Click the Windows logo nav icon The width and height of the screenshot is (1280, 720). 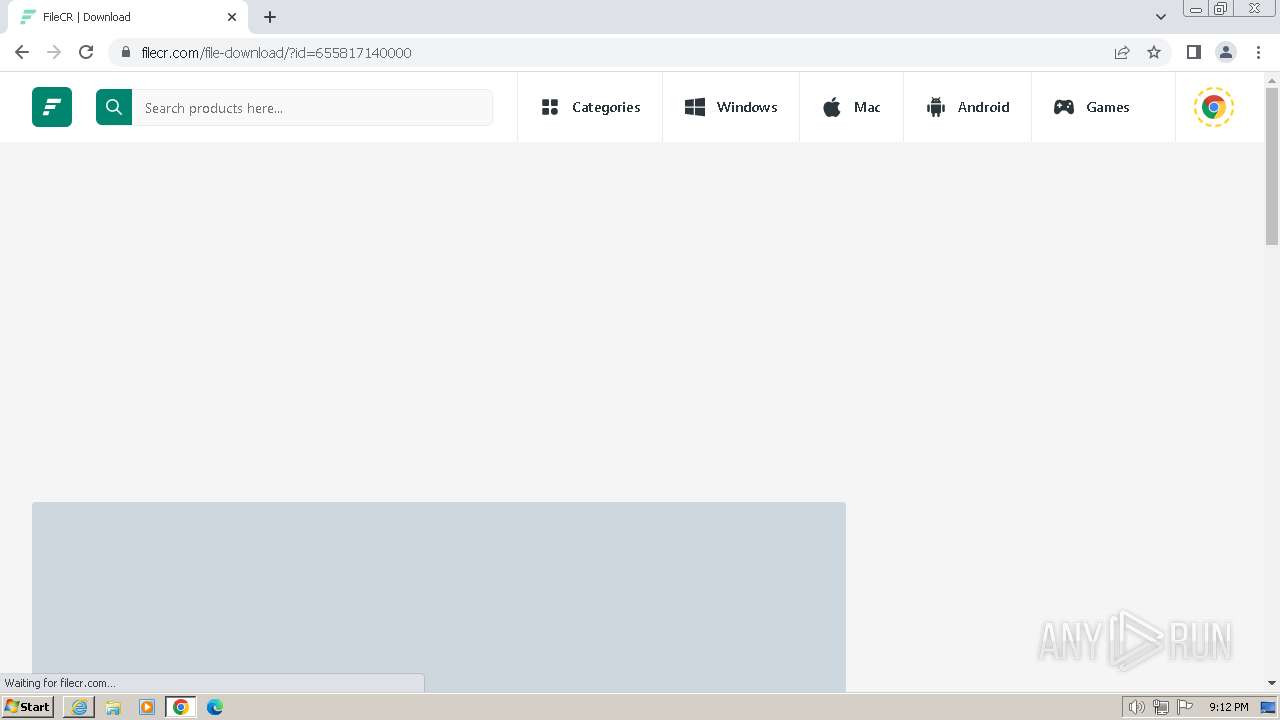point(695,107)
